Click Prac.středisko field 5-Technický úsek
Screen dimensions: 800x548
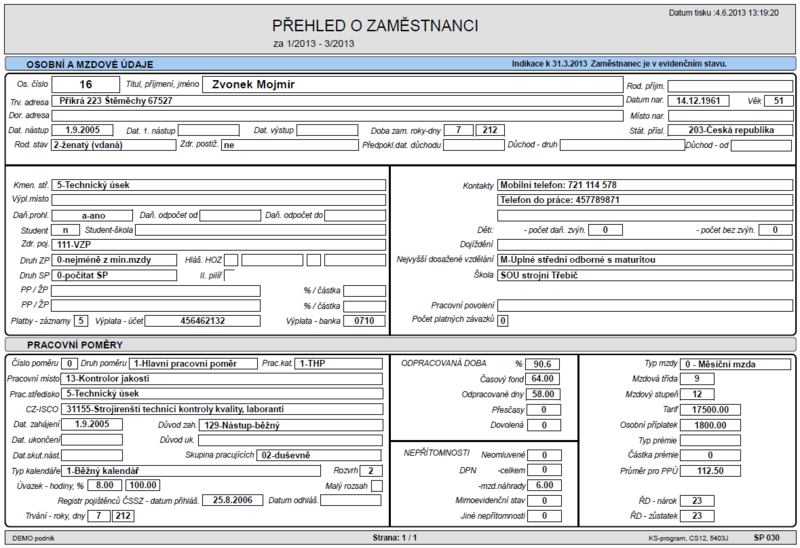point(221,394)
